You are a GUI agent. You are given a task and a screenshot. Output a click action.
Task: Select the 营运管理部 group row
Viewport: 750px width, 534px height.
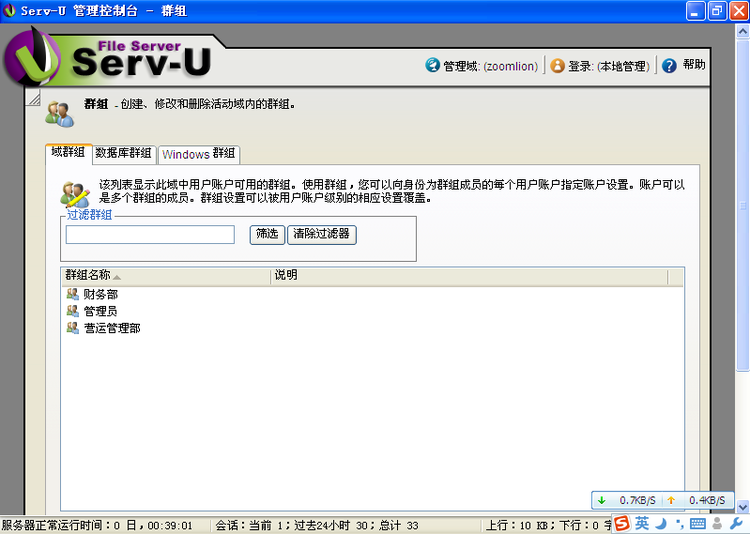coord(111,328)
